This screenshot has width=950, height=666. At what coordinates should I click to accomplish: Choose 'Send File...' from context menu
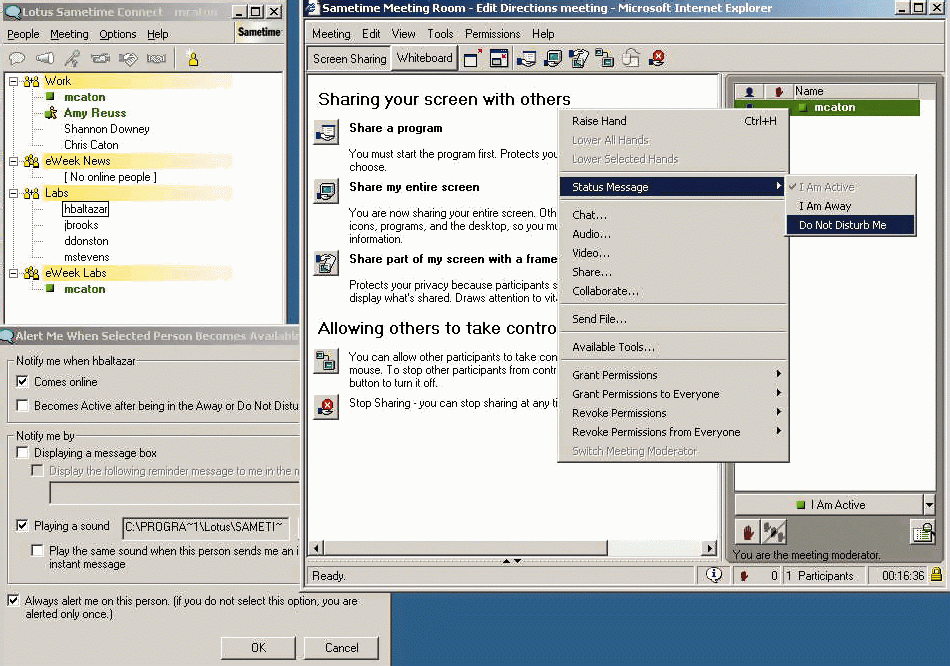click(673, 319)
